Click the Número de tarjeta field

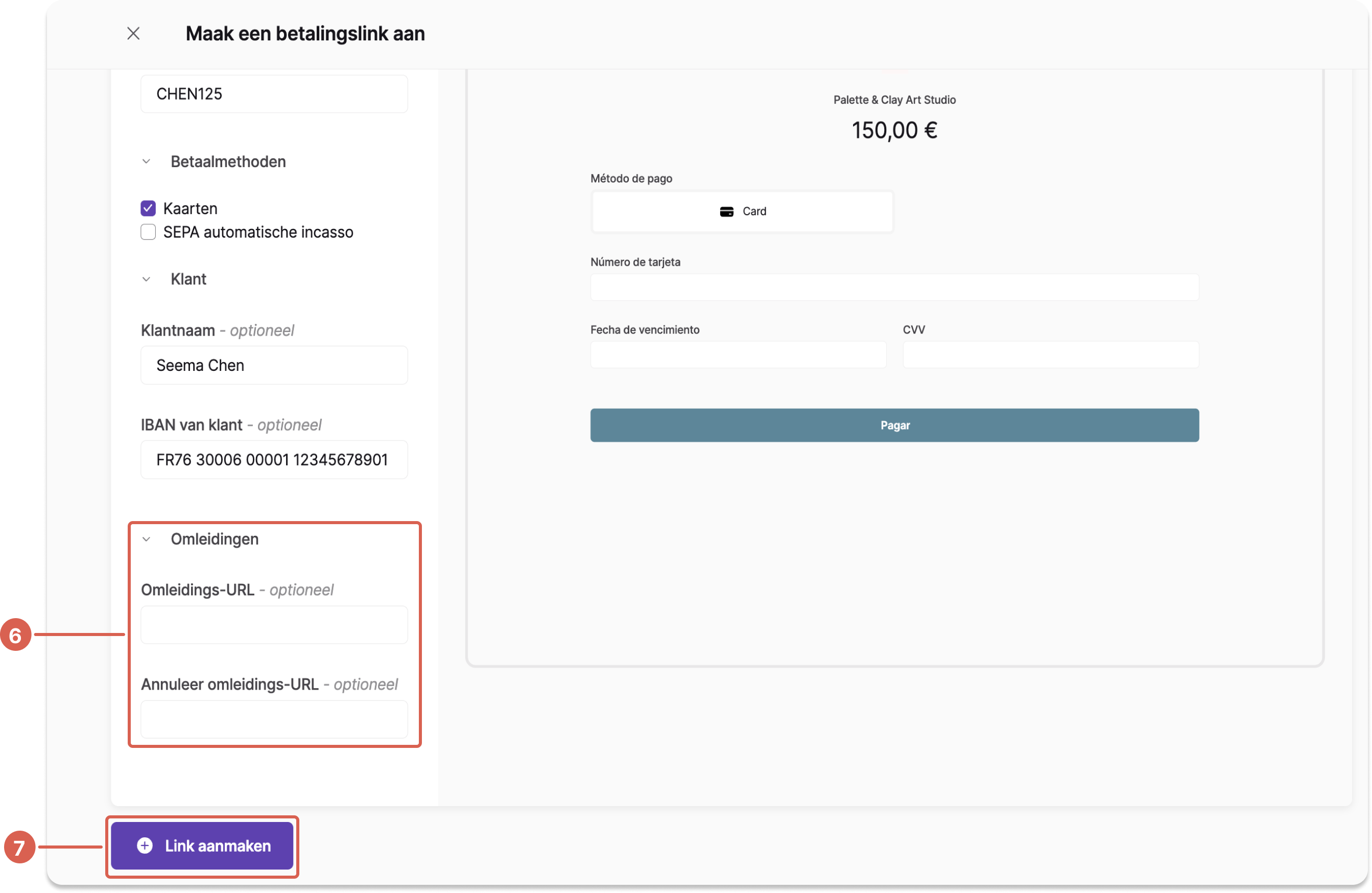click(x=895, y=287)
